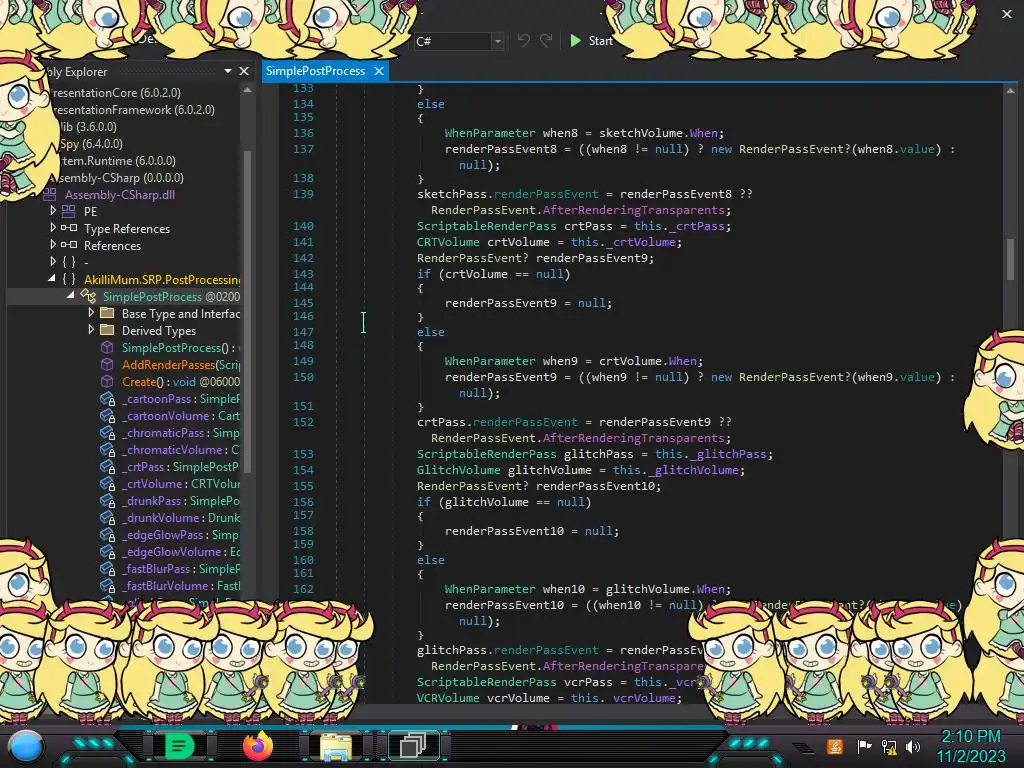The height and width of the screenshot is (768, 1024).
Task: Start debugging with the green Start button
Action: point(591,40)
